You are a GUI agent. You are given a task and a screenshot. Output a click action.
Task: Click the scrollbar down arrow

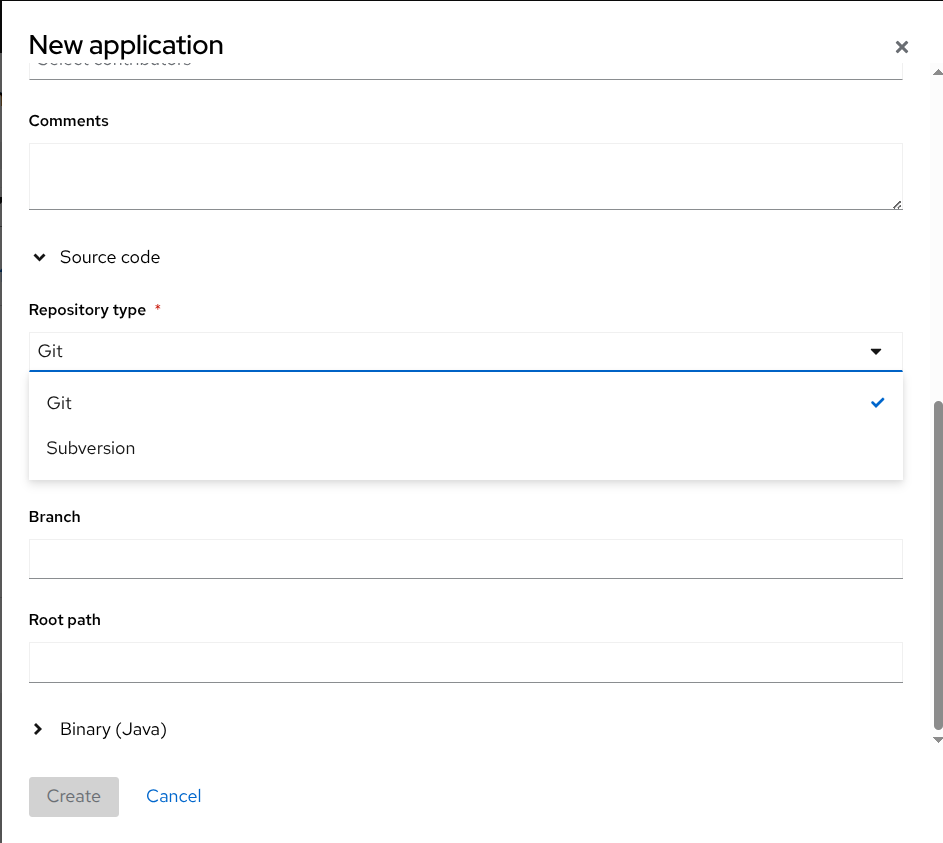[937, 740]
